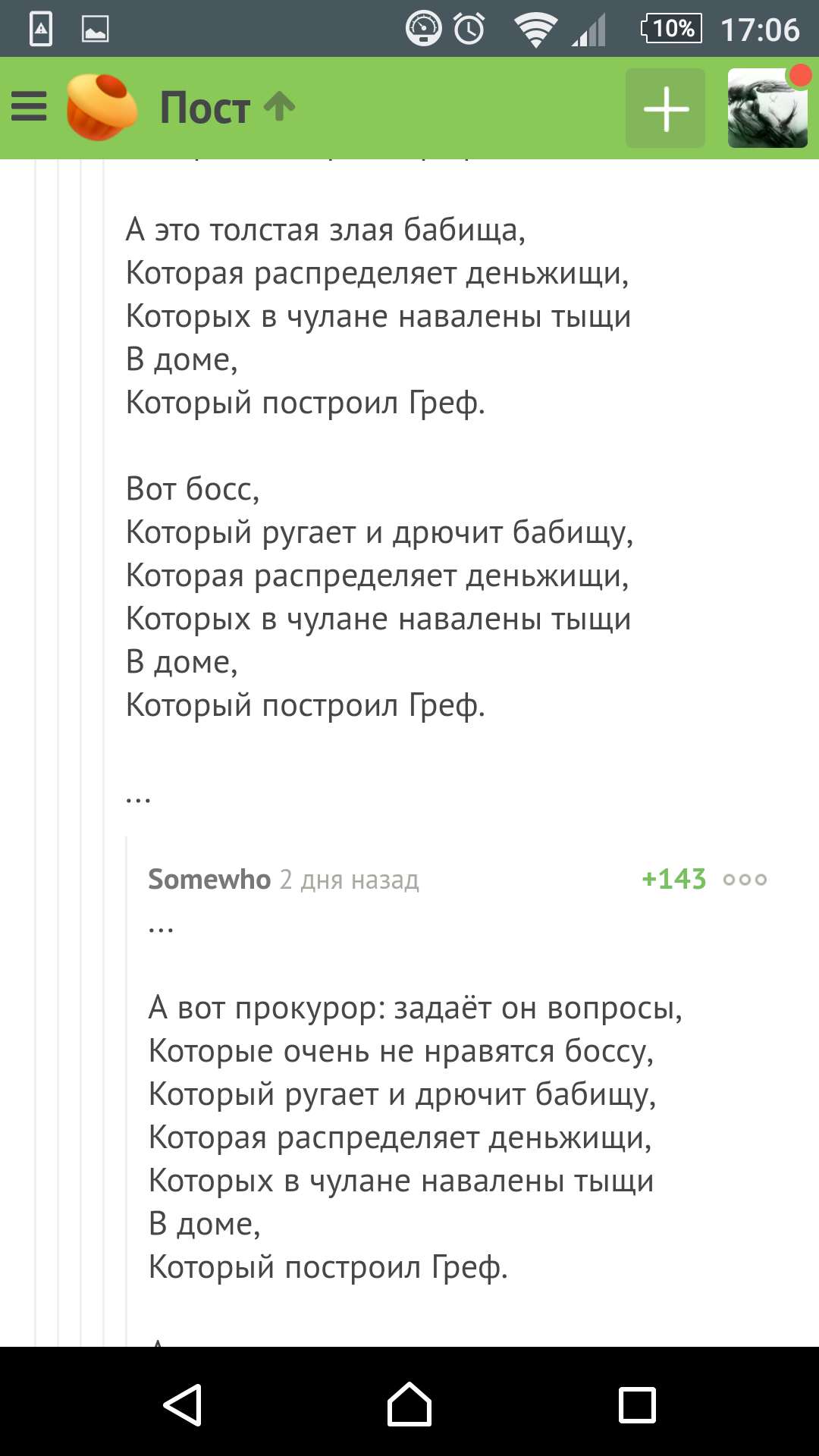This screenshot has width=819, height=1456.
Task: Tap the Wi-Fi status bar icon
Action: pos(535,30)
